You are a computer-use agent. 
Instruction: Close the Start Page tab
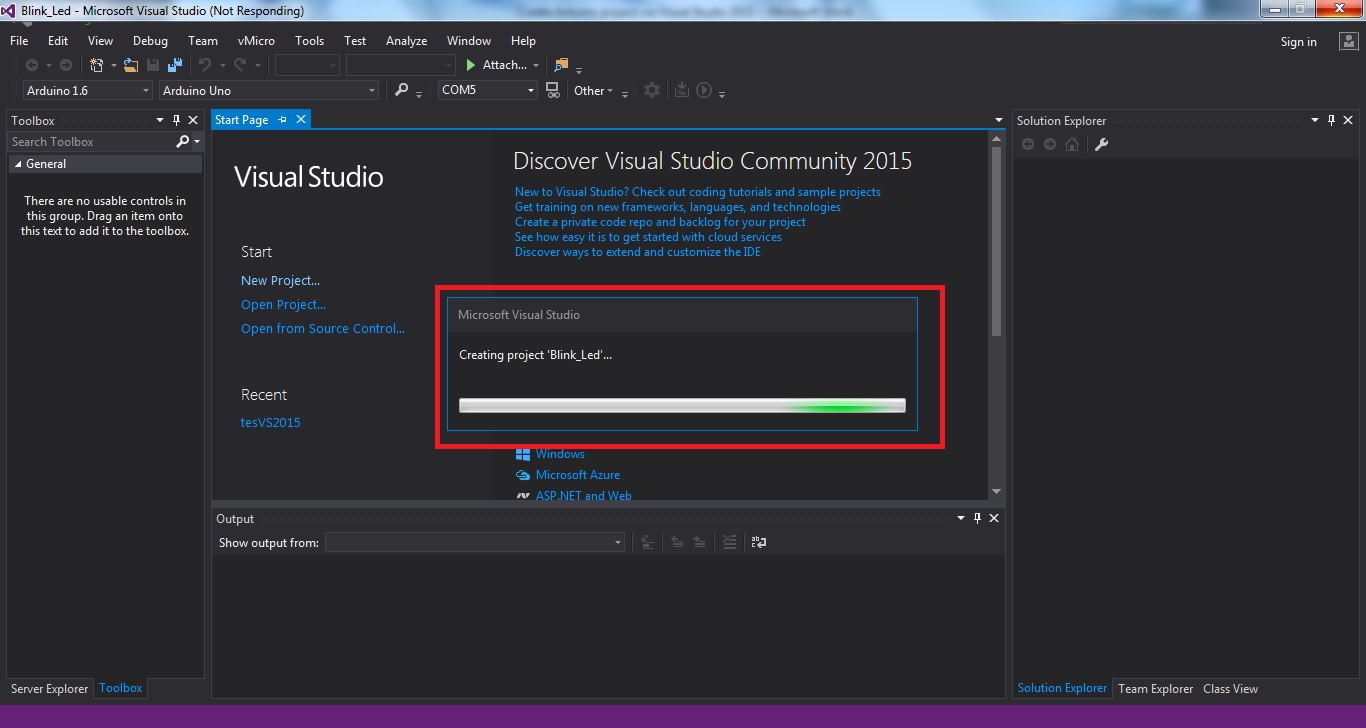pos(300,119)
